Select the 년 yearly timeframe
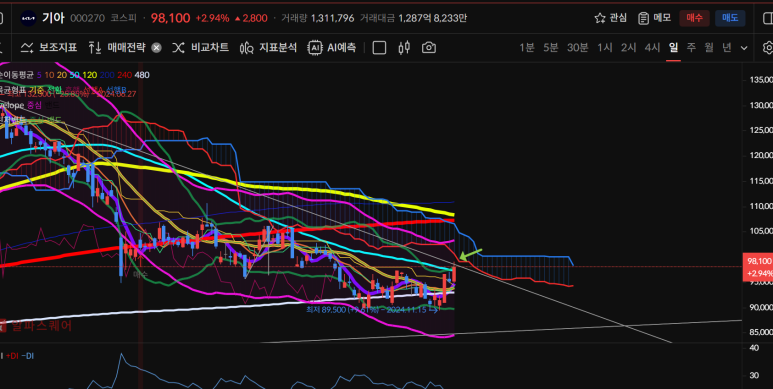The height and width of the screenshot is (389, 773). click(x=727, y=48)
